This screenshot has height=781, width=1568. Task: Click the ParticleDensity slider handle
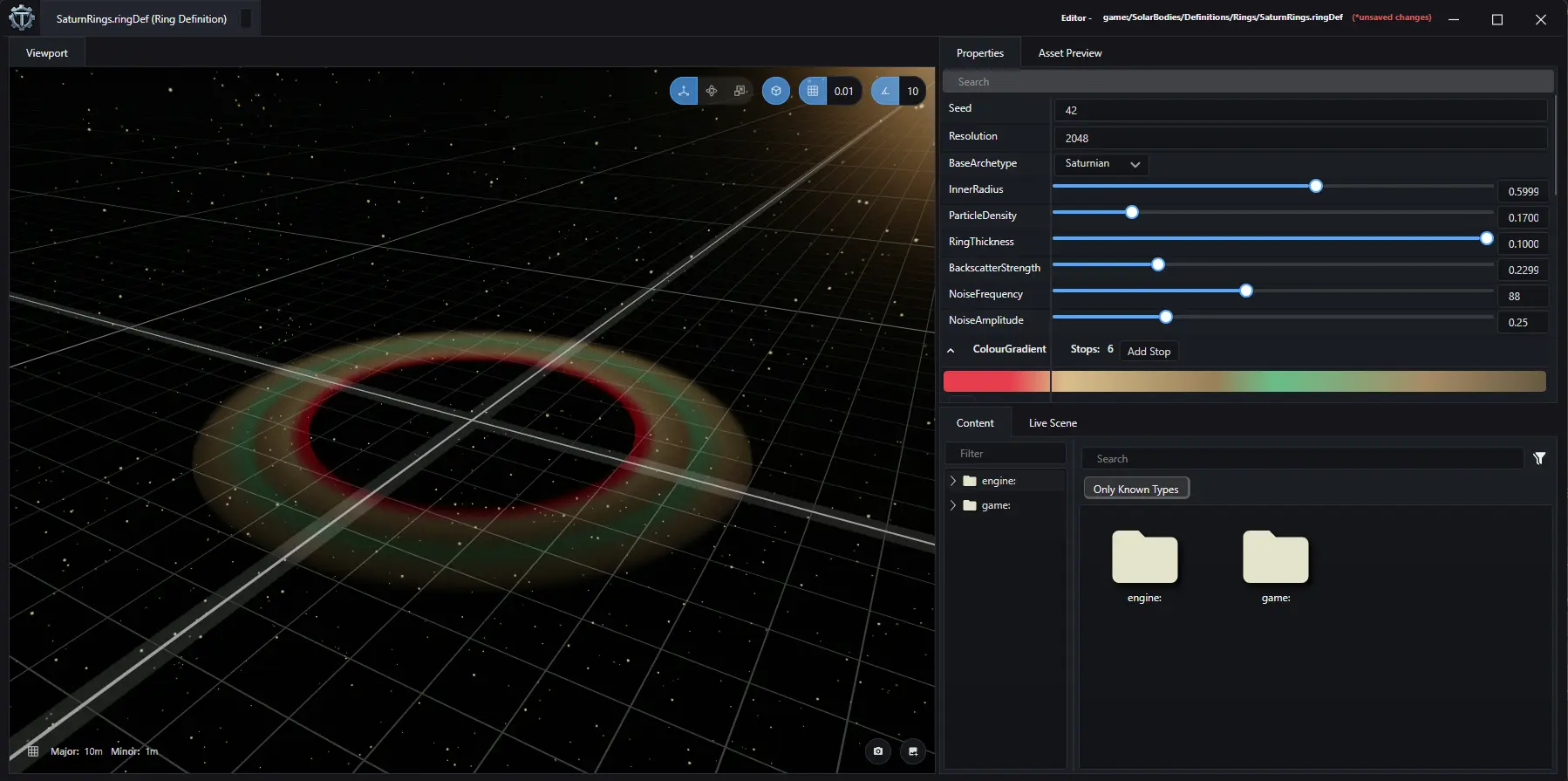(x=1132, y=212)
